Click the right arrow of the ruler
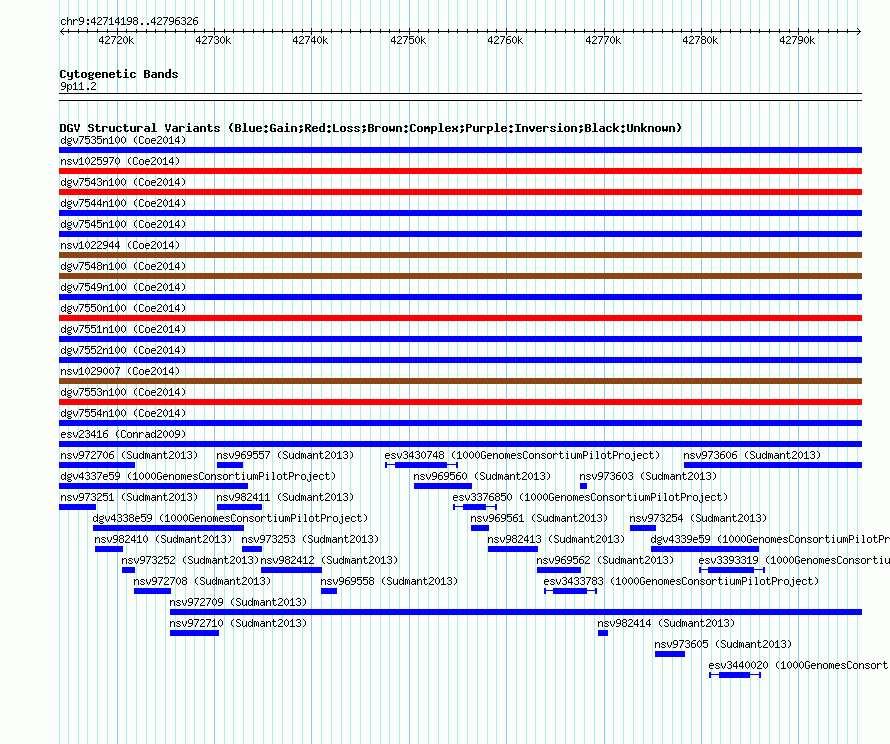 pos(859,32)
